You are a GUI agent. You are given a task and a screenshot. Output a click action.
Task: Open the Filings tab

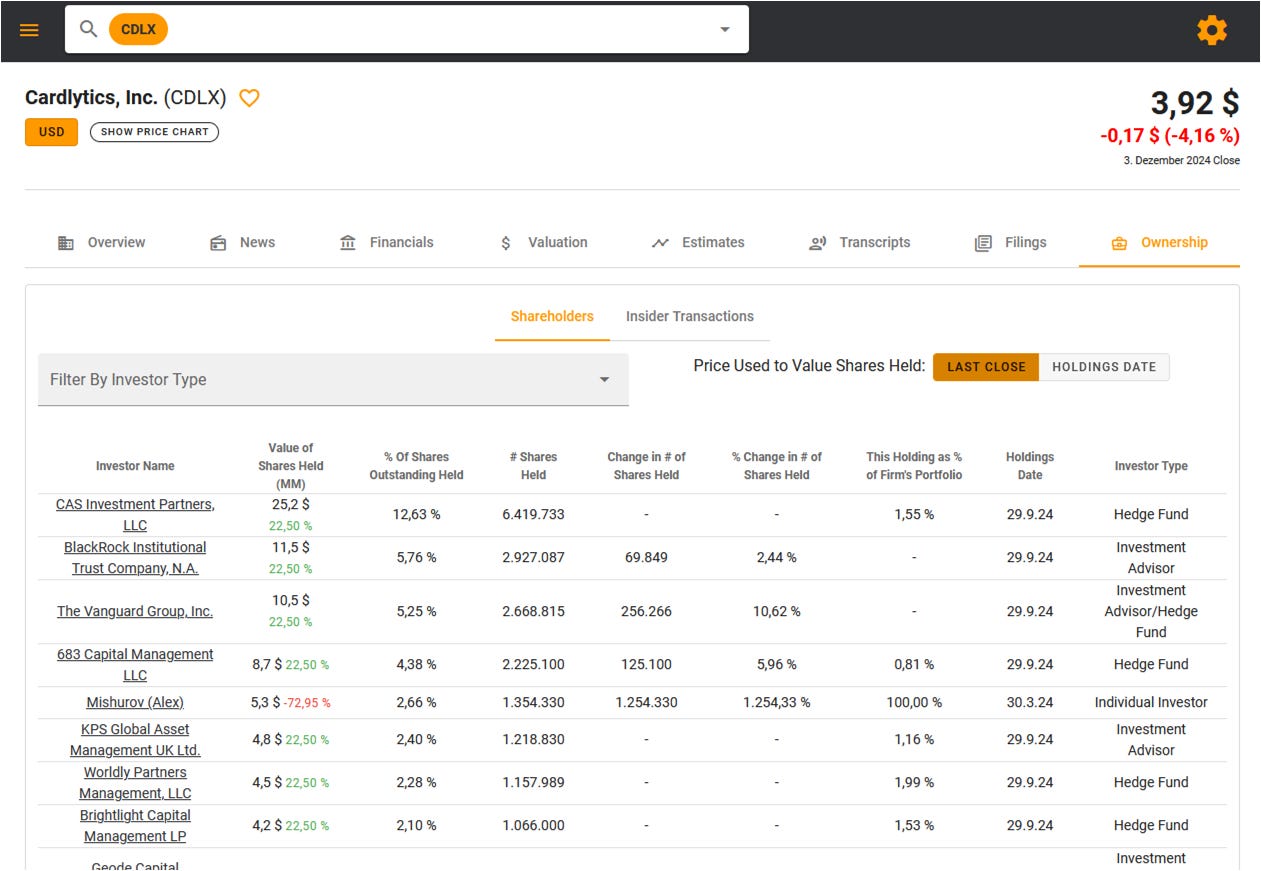[x=1010, y=243]
